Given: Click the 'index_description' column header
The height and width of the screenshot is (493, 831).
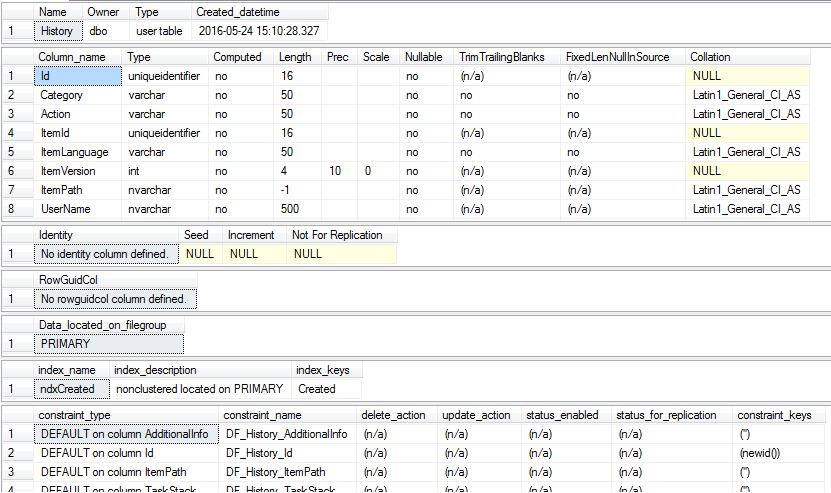Looking at the screenshot, I should point(201,370).
